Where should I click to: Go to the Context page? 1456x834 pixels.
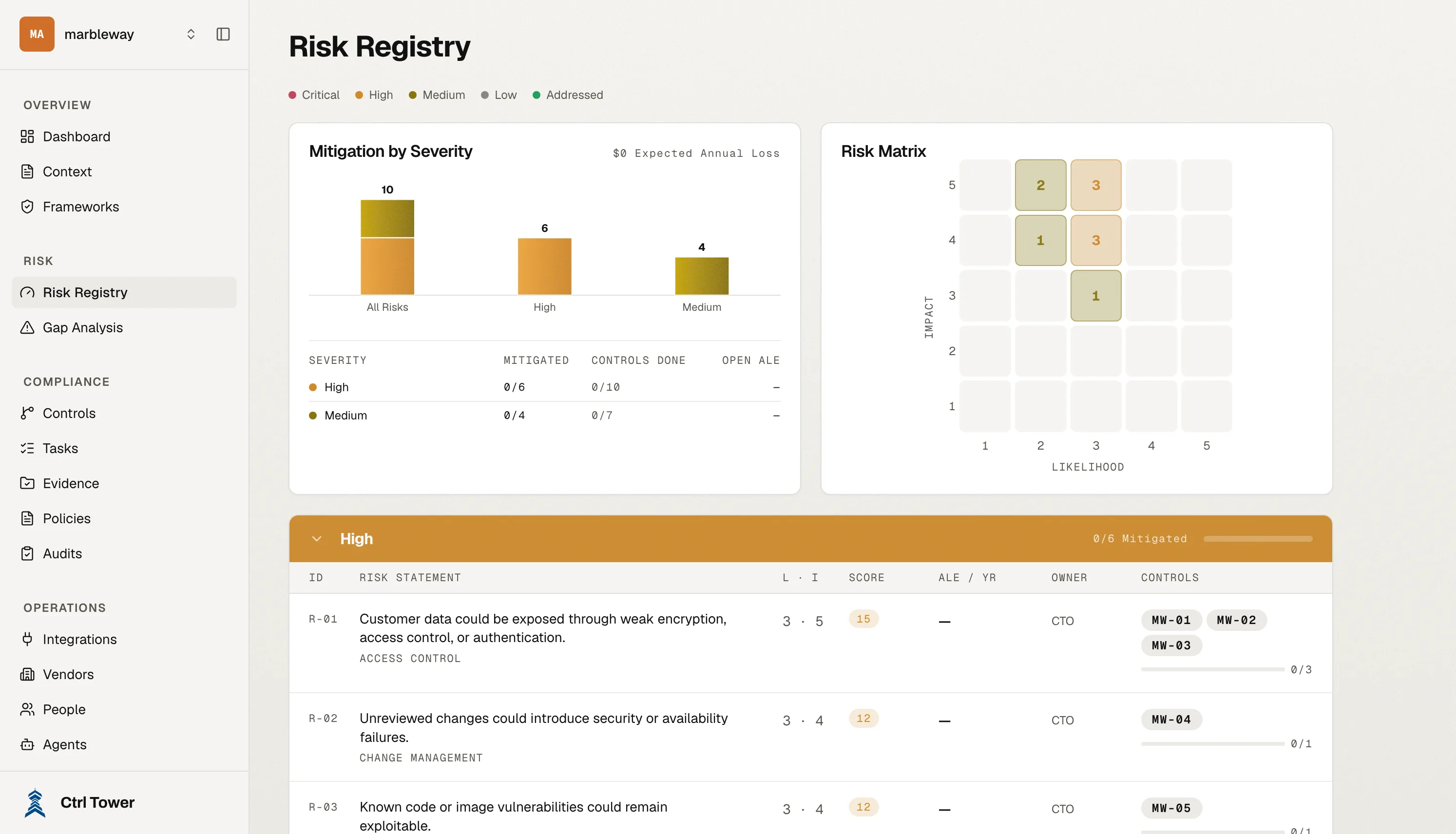click(124, 171)
